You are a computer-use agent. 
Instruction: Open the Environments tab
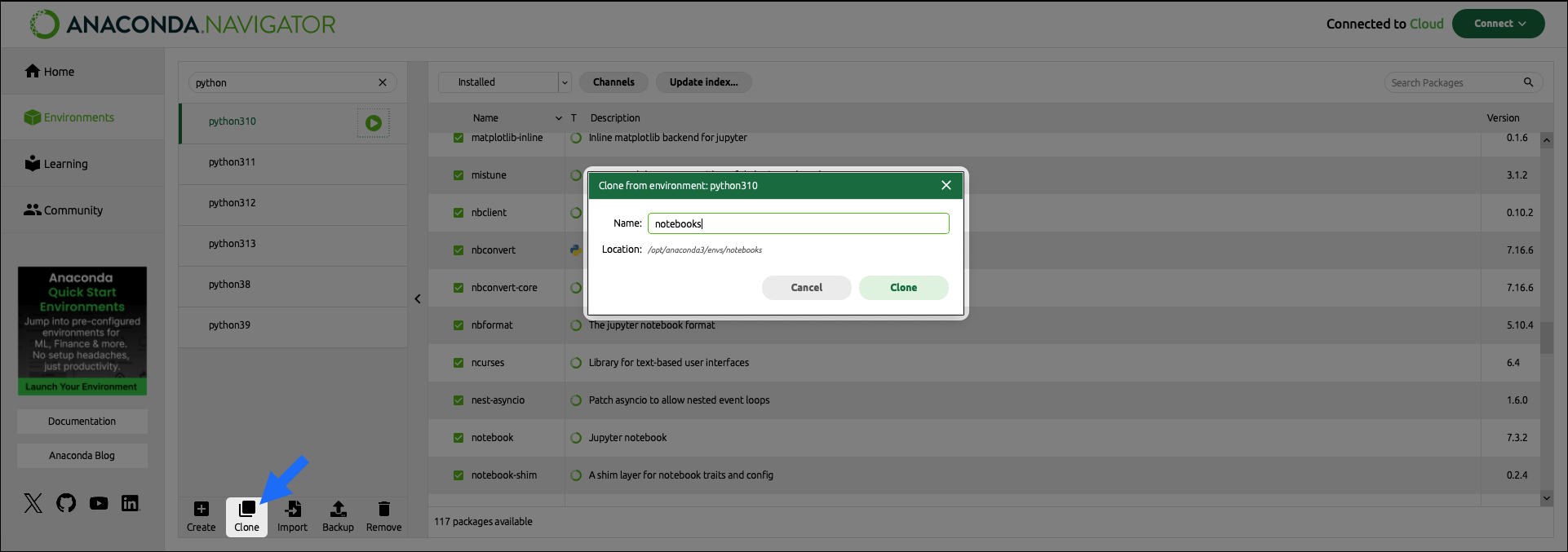[x=82, y=117]
